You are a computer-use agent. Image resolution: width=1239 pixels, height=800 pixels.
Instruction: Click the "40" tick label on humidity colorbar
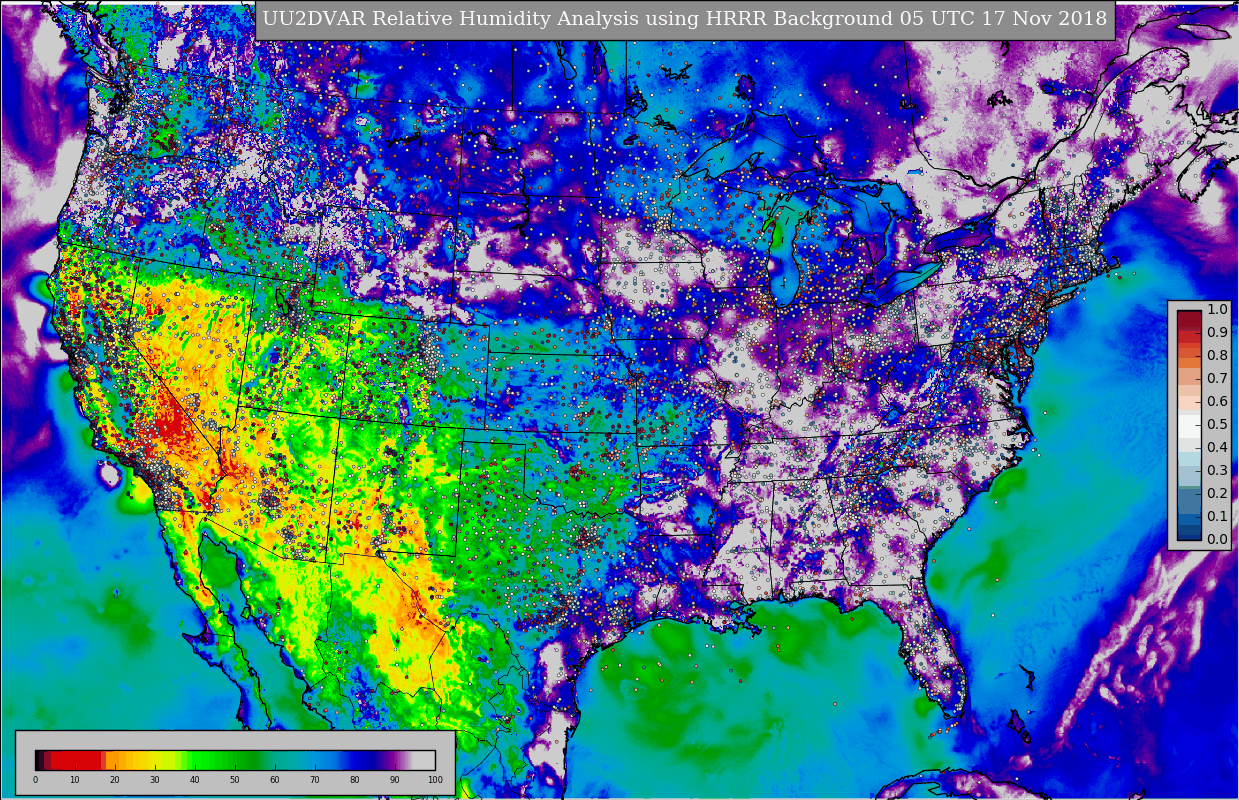[x=195, y=780]
